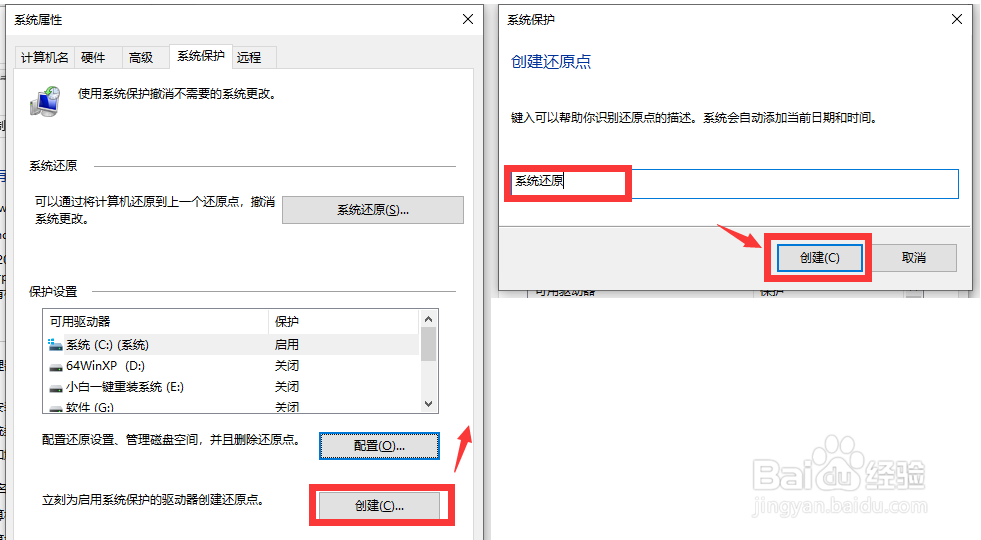
Task: Click the 创建还原点 heading text
Action: pos(551,61)
